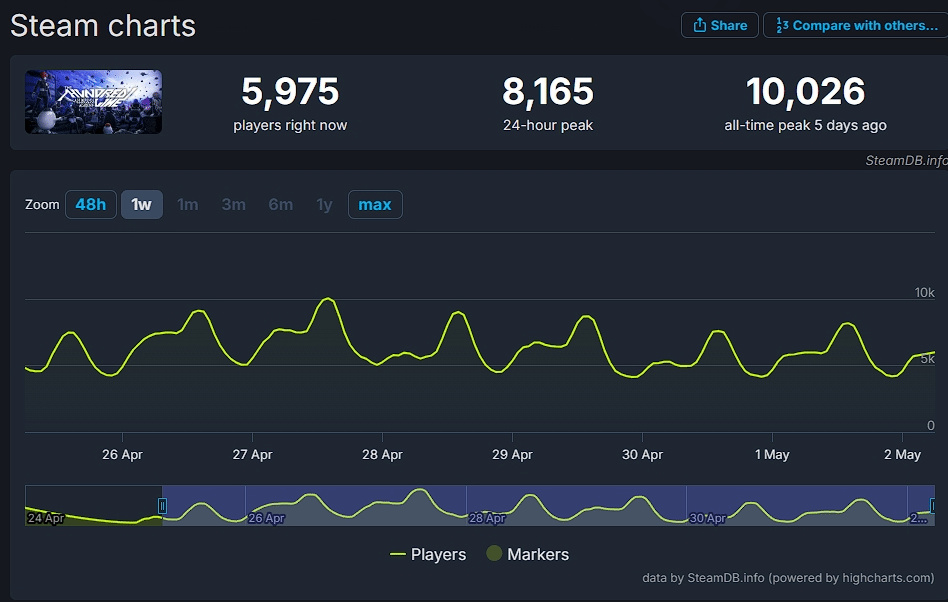Click the all-time peak 5 days ago caption
This screenshot has height=602, width=948.
point(805,125)
